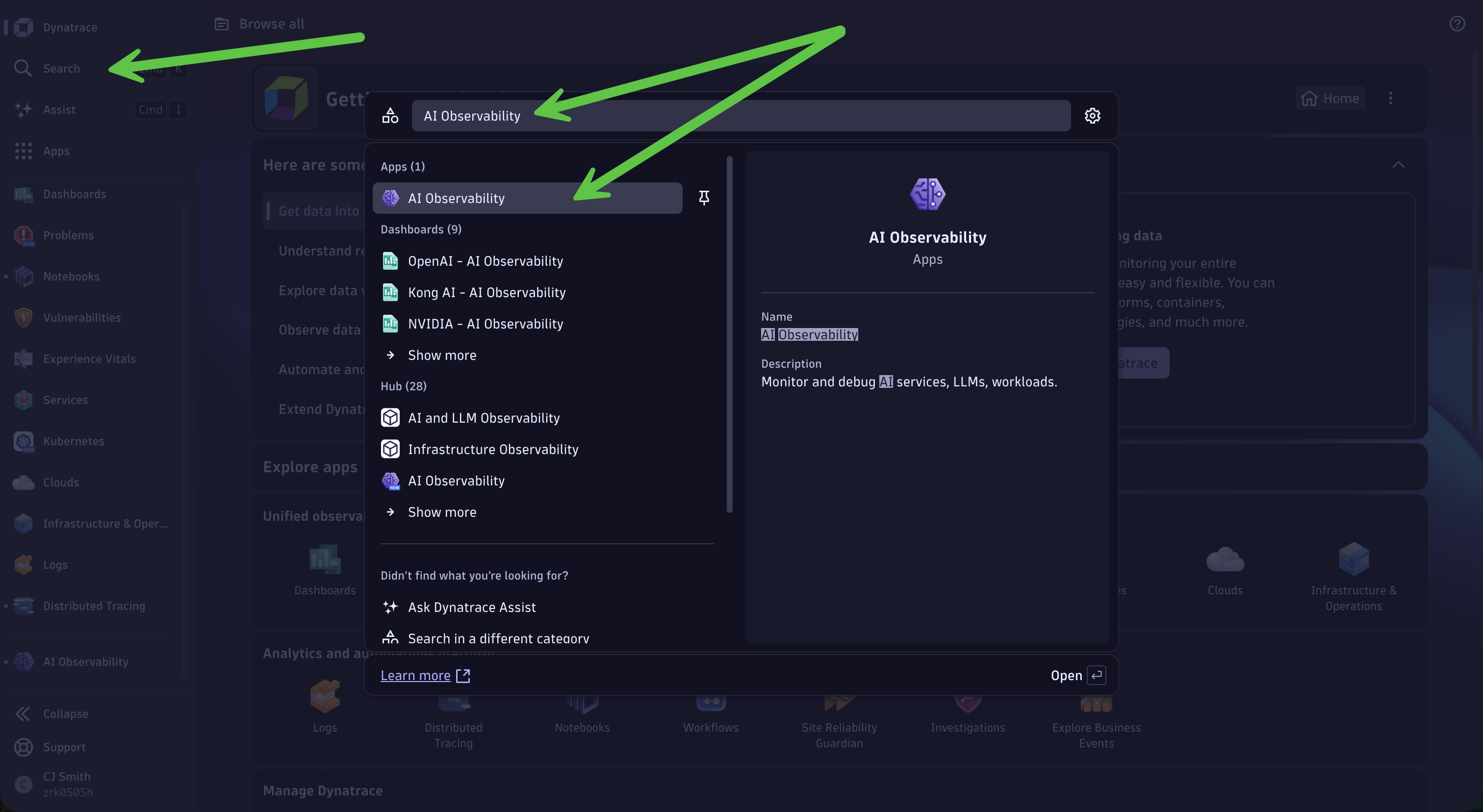Viewport: 1483px width, 812px height.
Task: Open the help question mark icon
Action: coord(1457,24)
